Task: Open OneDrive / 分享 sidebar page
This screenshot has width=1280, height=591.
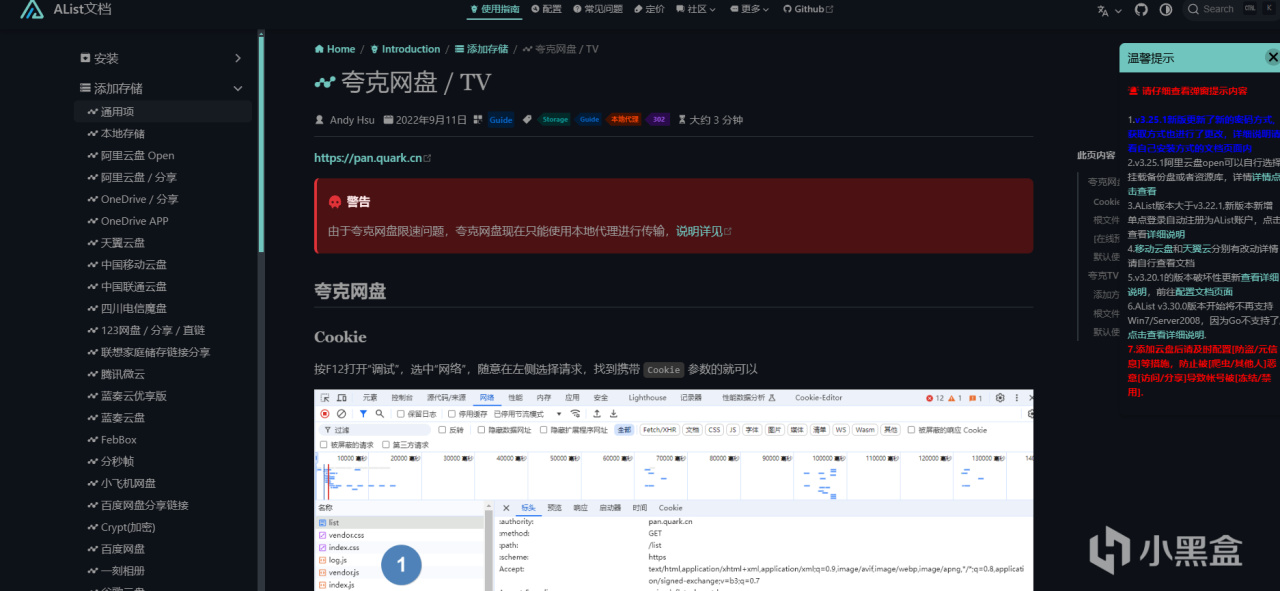Action: point(162,199)
